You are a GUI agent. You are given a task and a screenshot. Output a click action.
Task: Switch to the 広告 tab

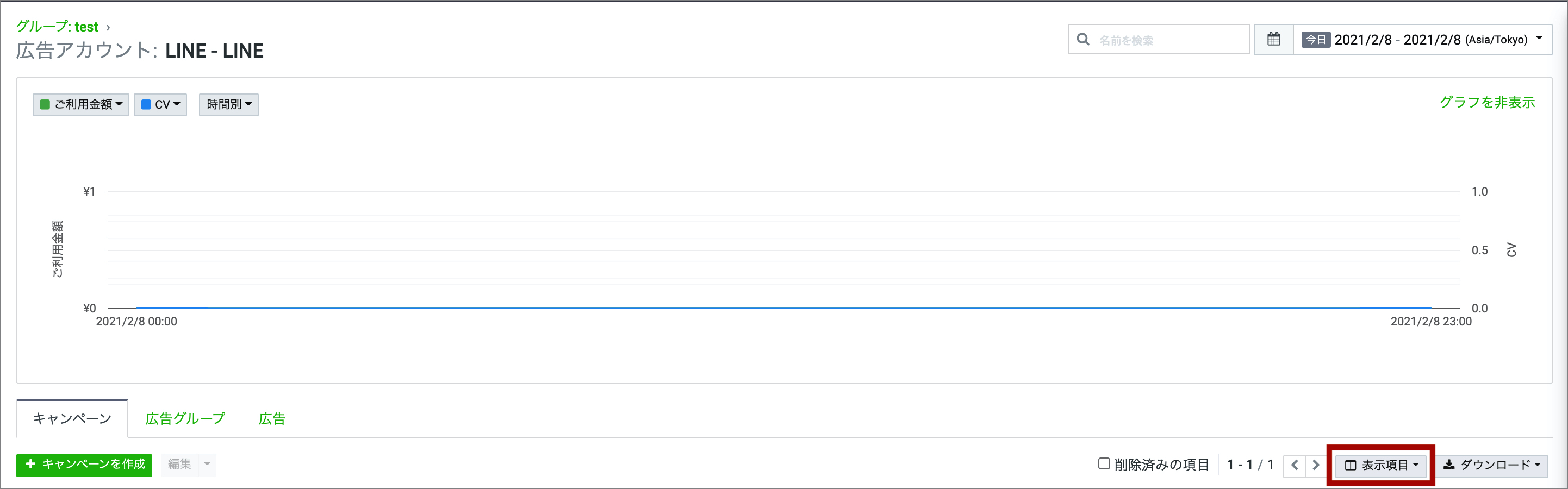(x=272, y=418)
